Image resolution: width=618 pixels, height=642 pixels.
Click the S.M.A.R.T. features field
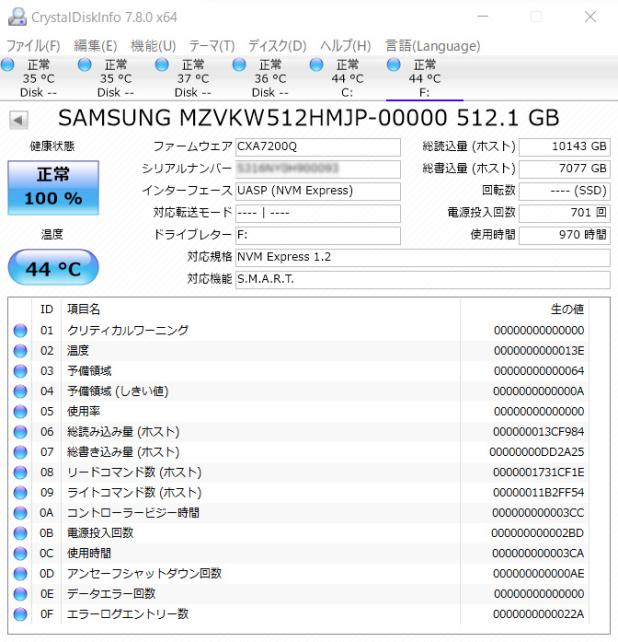tap(423, 280)
